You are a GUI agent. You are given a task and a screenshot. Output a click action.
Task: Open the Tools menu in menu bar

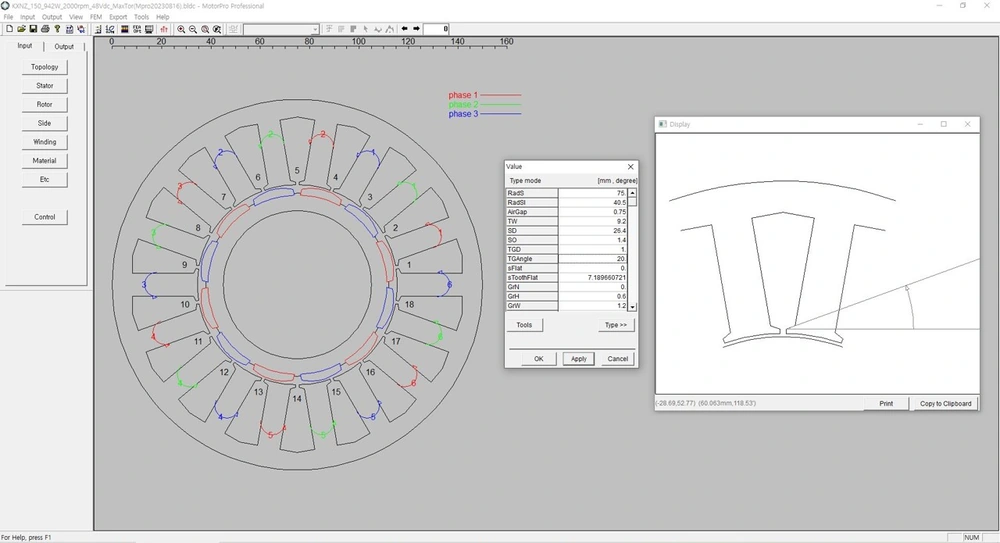pos(142,17)
